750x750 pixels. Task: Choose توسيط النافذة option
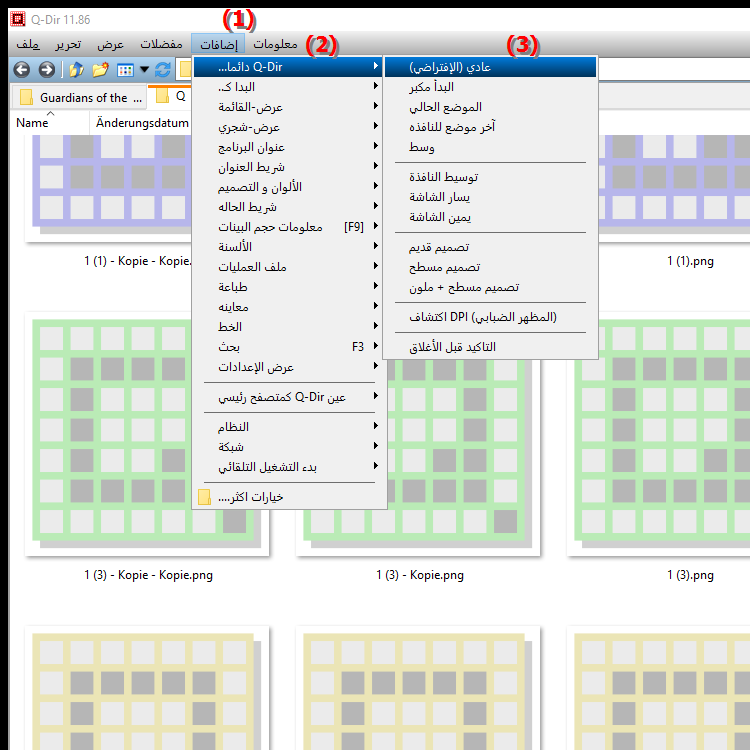click(490, 177)
